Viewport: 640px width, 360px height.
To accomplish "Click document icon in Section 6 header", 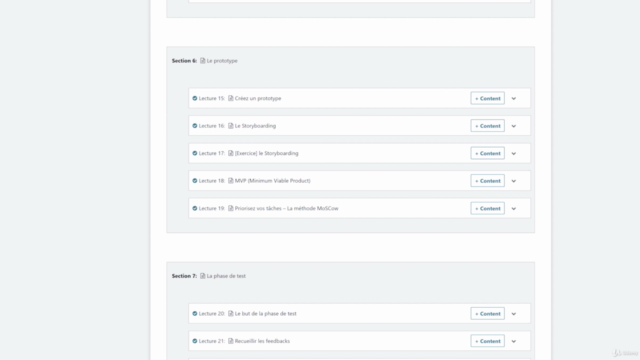I will tap(202, 60).
